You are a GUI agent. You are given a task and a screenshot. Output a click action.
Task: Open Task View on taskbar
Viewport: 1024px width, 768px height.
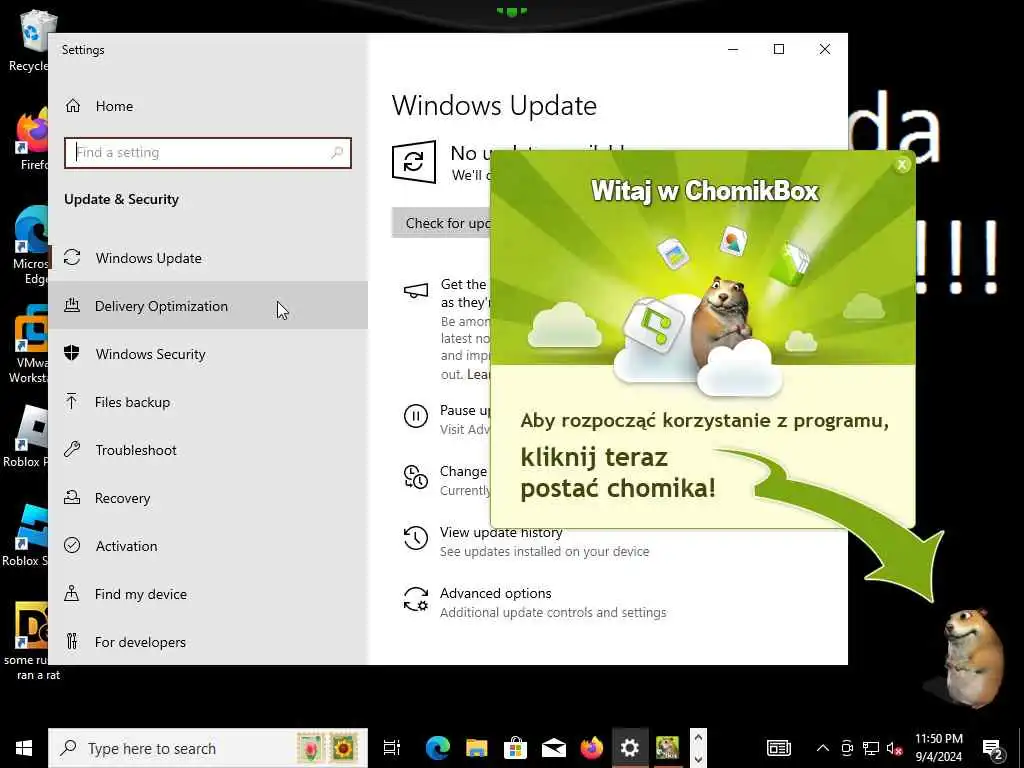pyautogui.click(x=392, y=748)
